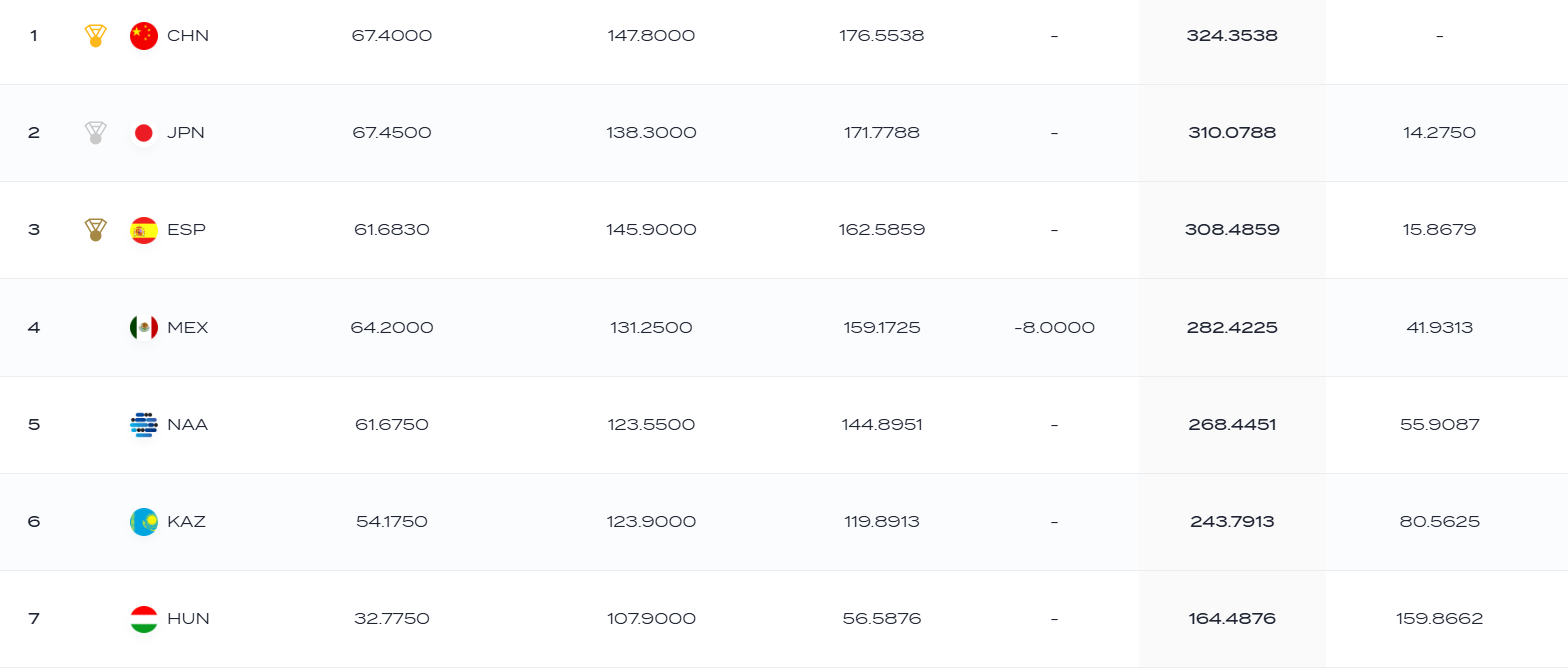
Task: Click the Mexico flag icon
Action: (x=144, y=327)
